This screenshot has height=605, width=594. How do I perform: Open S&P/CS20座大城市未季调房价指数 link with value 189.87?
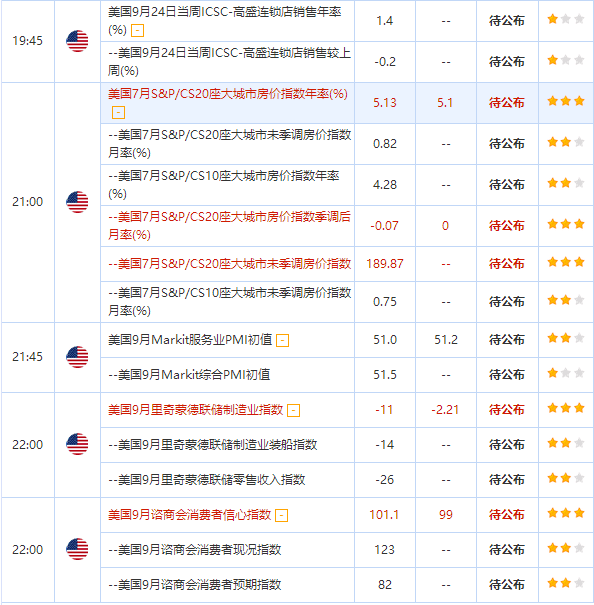(230, 264)
